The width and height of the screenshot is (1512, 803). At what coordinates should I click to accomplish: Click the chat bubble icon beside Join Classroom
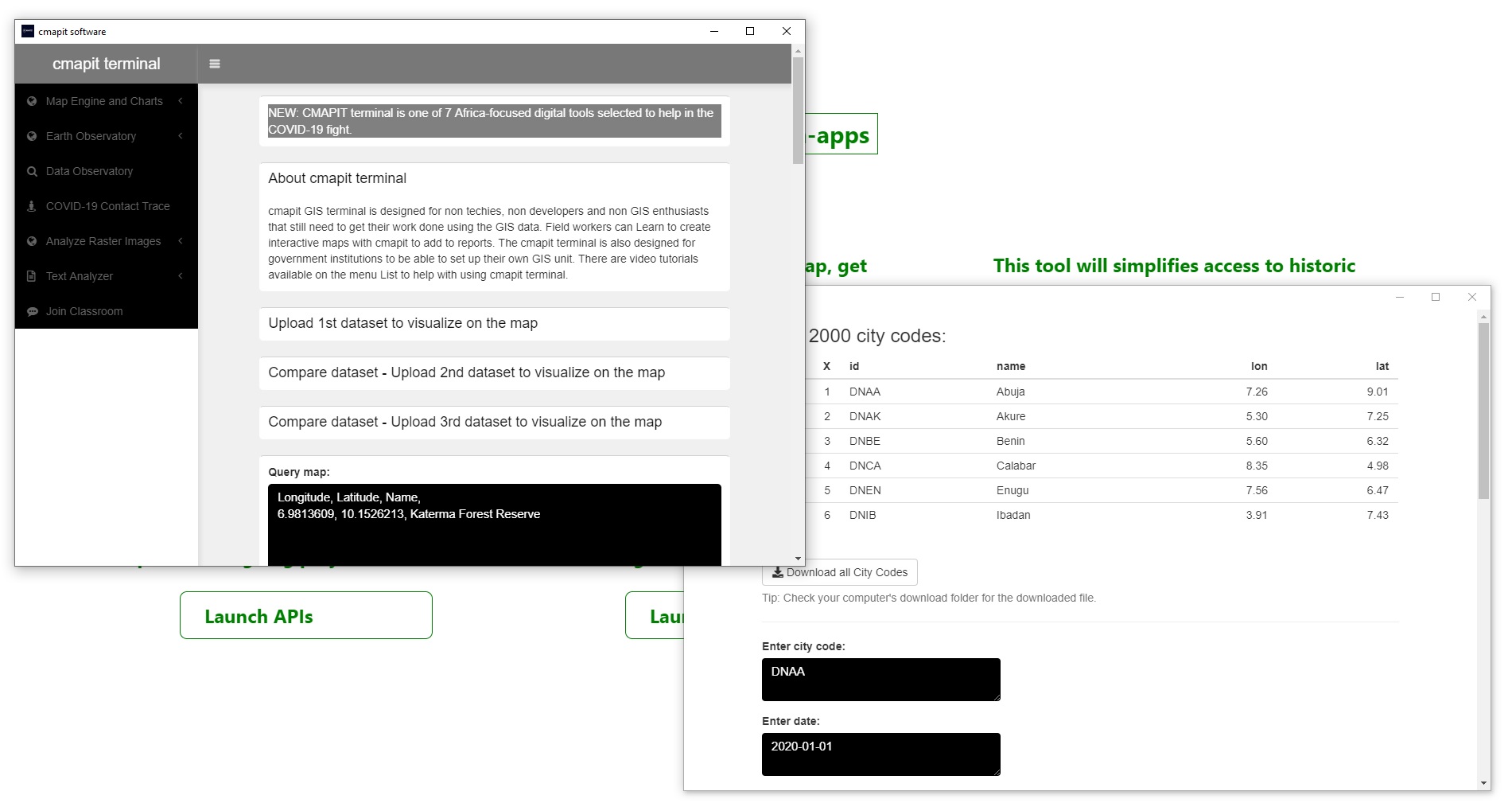coord(32,311)
